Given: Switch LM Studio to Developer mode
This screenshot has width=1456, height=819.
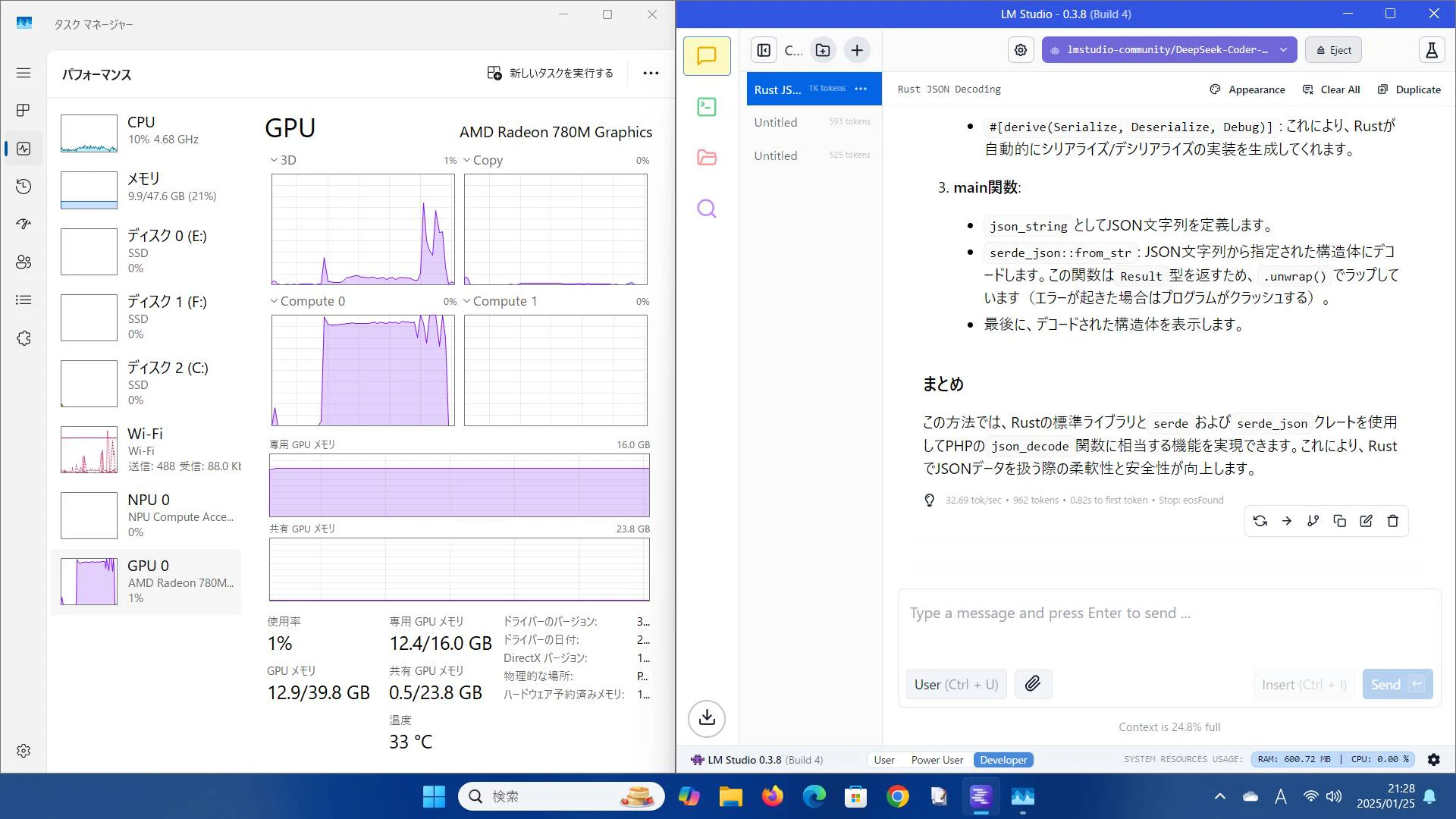Looking at the screenshot, I should pyautogui.click(x=1003, y=760).
